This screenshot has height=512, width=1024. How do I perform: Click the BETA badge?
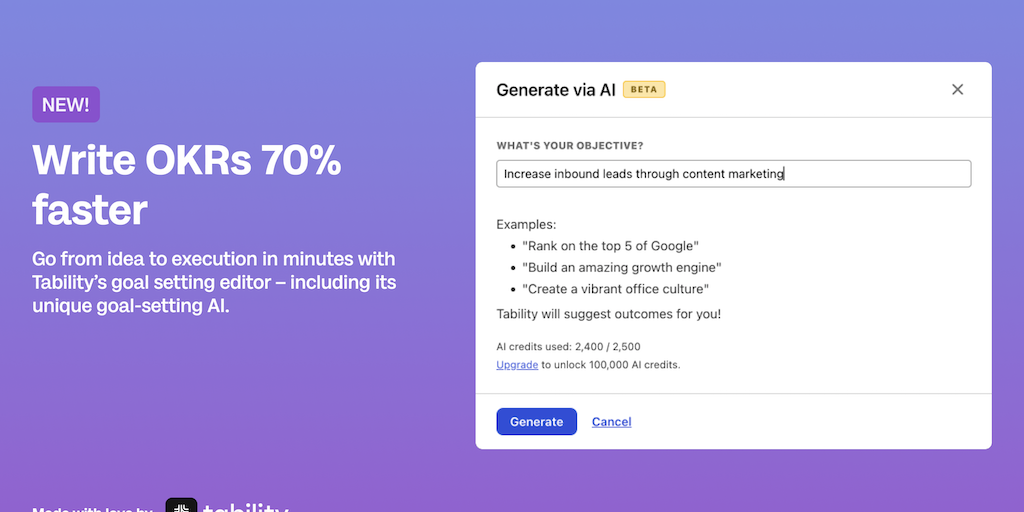click(x=644, y=90)
